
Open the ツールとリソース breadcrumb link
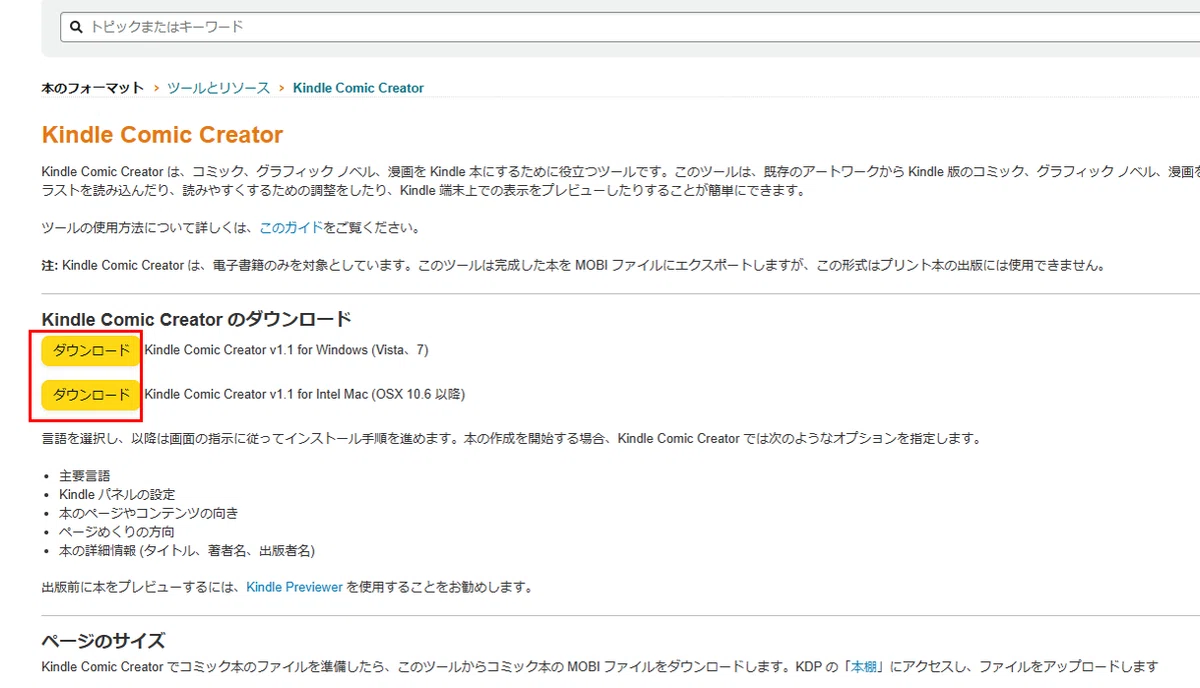click(x=218, y=88)
